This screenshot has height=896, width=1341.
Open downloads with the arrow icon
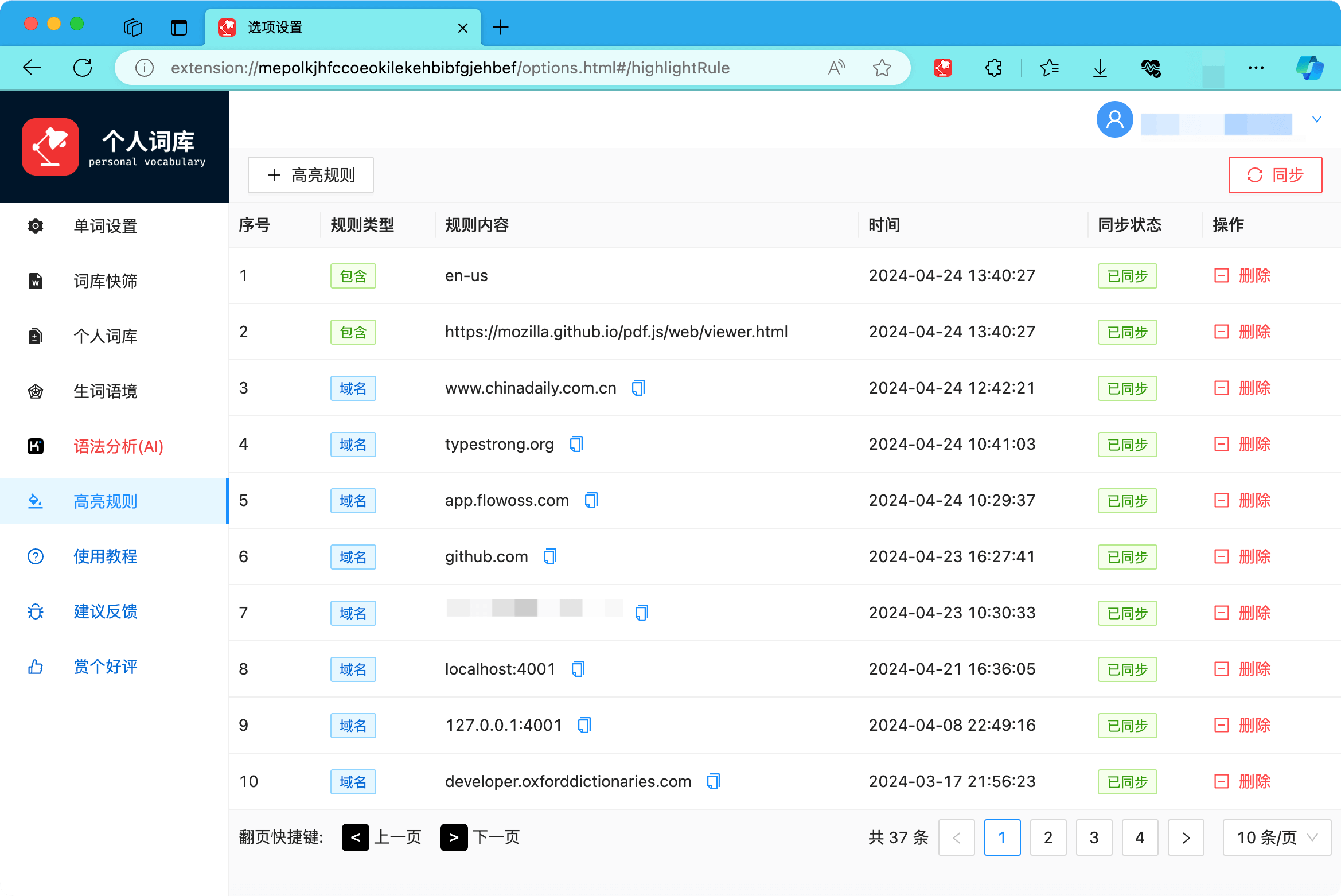coord(1100,68)
